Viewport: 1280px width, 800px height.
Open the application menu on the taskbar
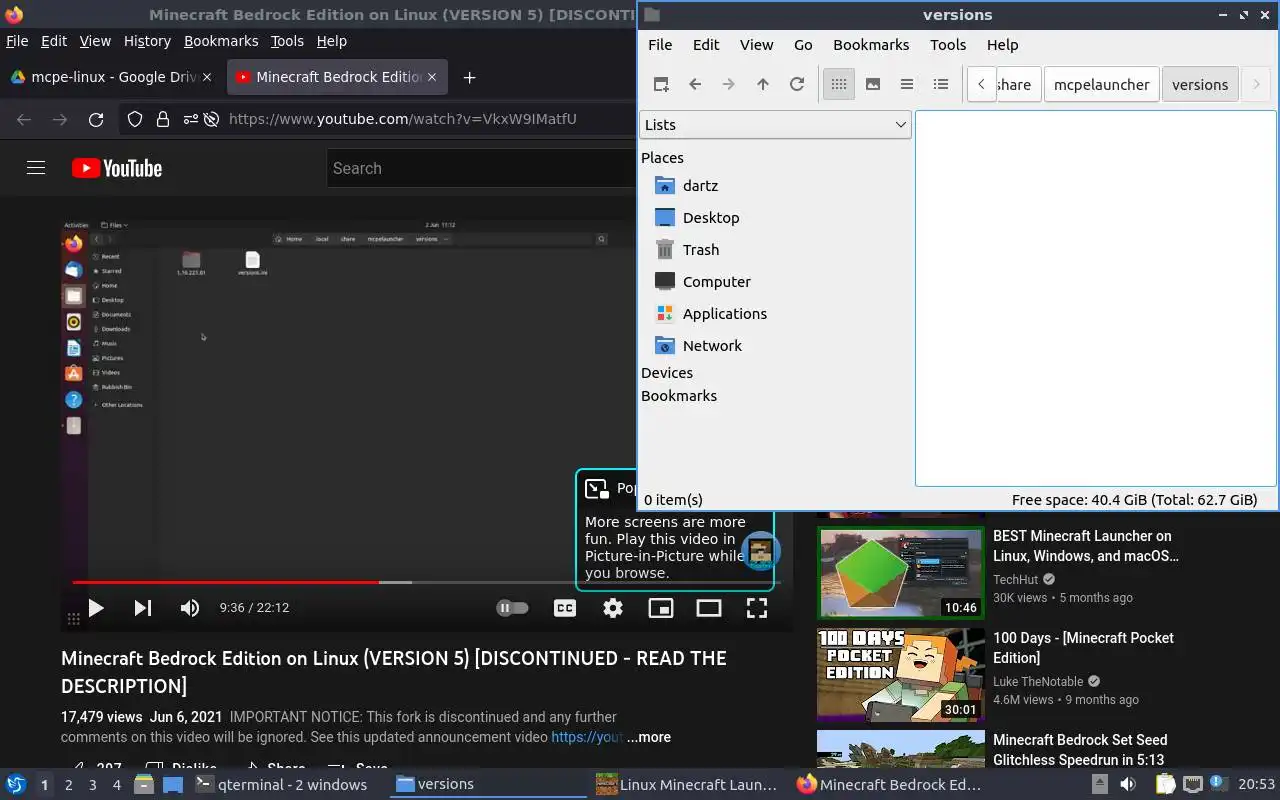coord(16,784)
